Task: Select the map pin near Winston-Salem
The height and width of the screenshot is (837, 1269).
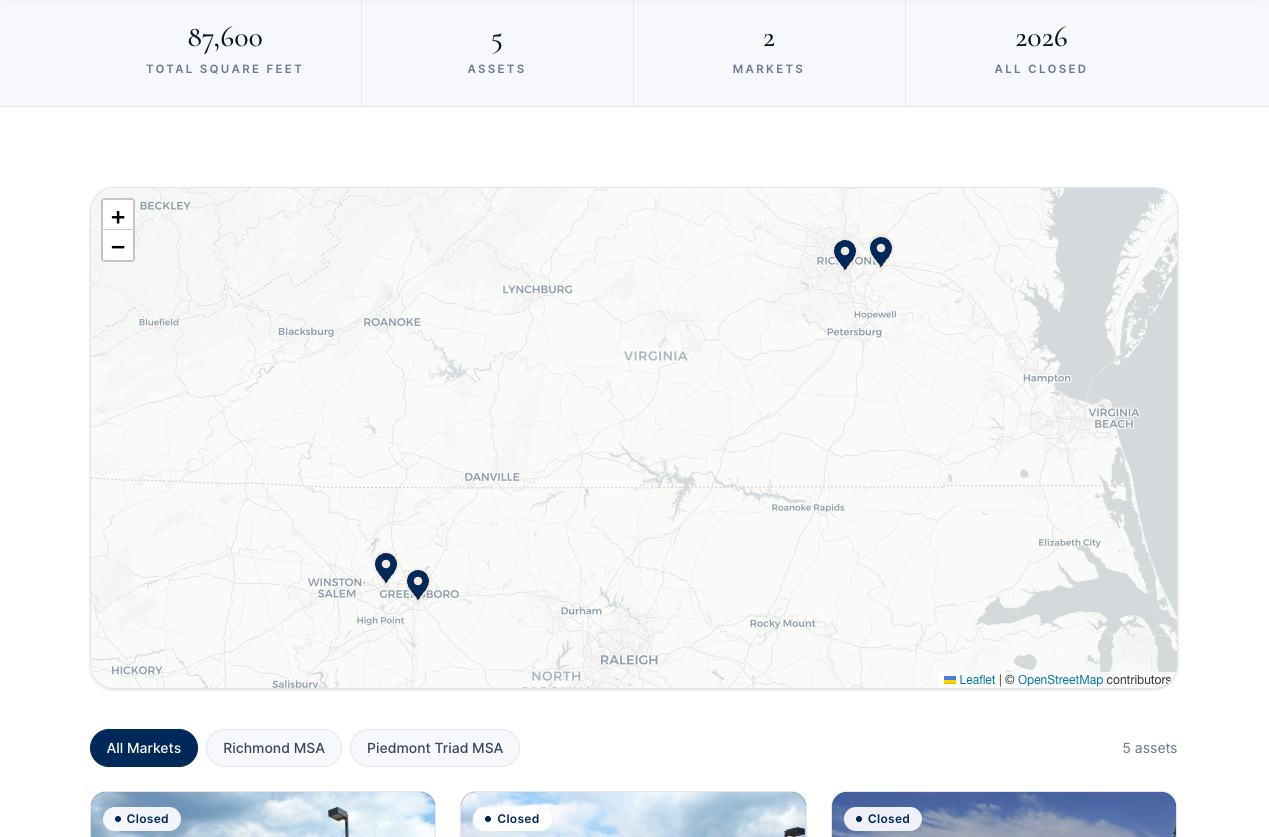Action: [386, 567]
